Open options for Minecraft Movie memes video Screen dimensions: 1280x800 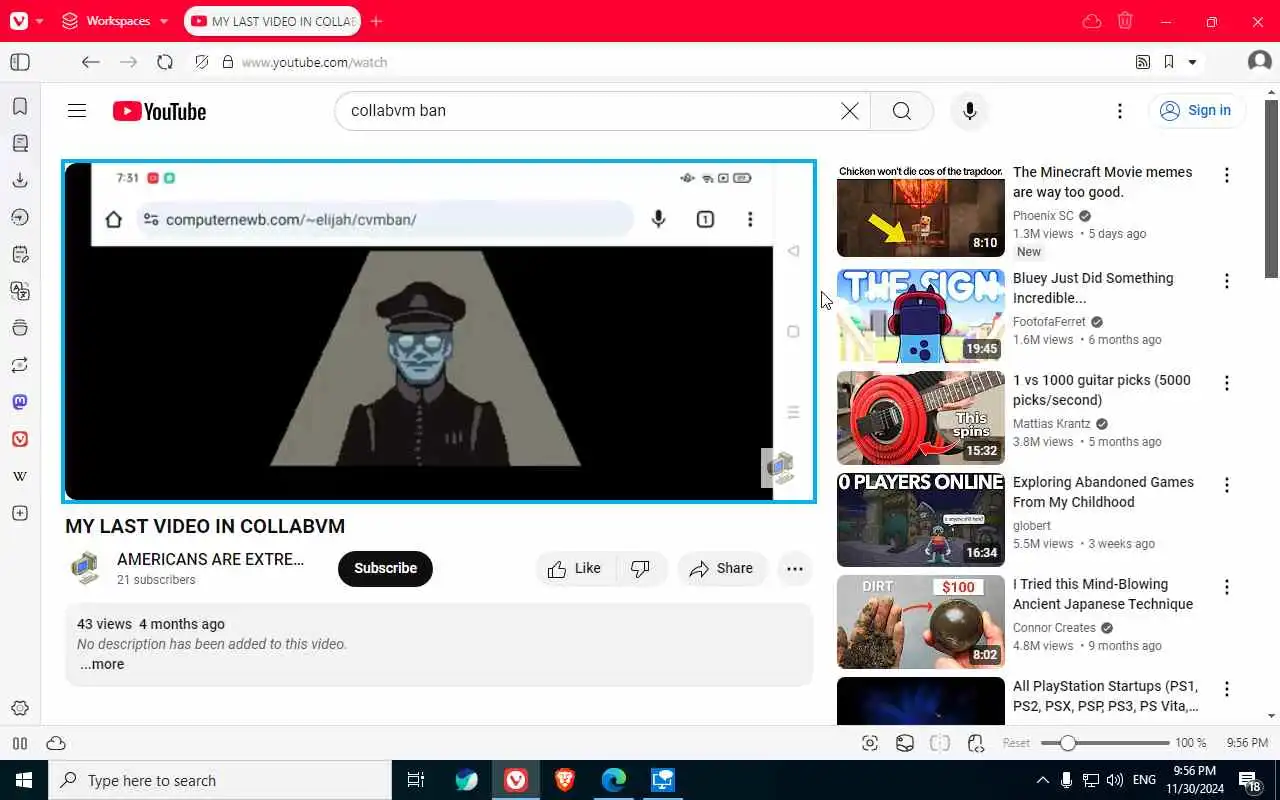point(1227,175)
